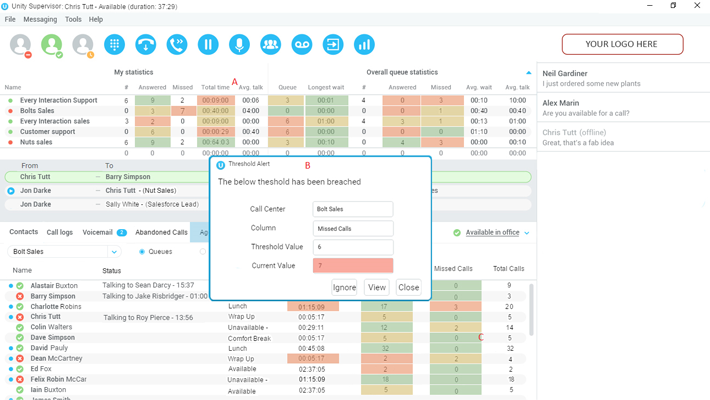
Task: Collapse the overall queue statistics panel
Action: [x=529, y=73]
